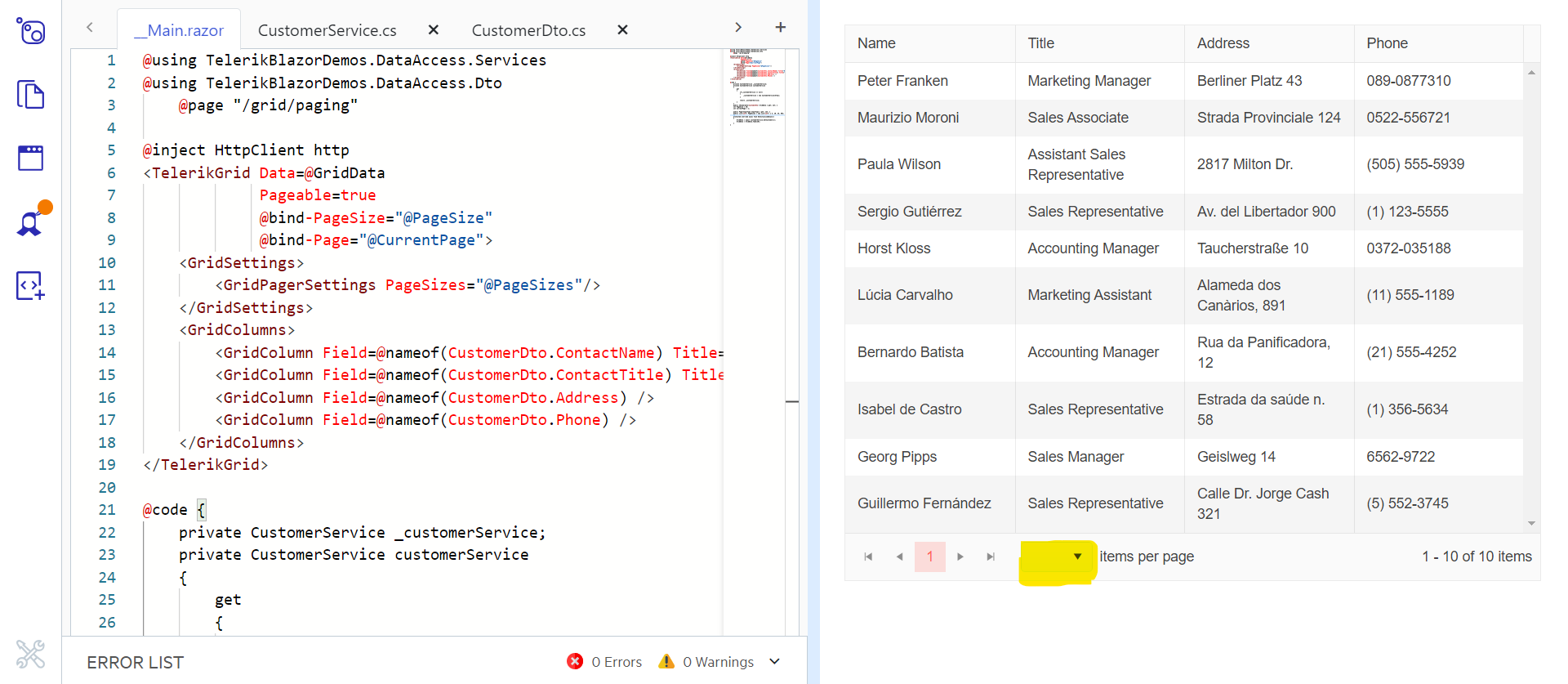1568x684 pixels.
Task: Open the notifications sidebar icon with orange dot
Action: [x=33, y=219]
